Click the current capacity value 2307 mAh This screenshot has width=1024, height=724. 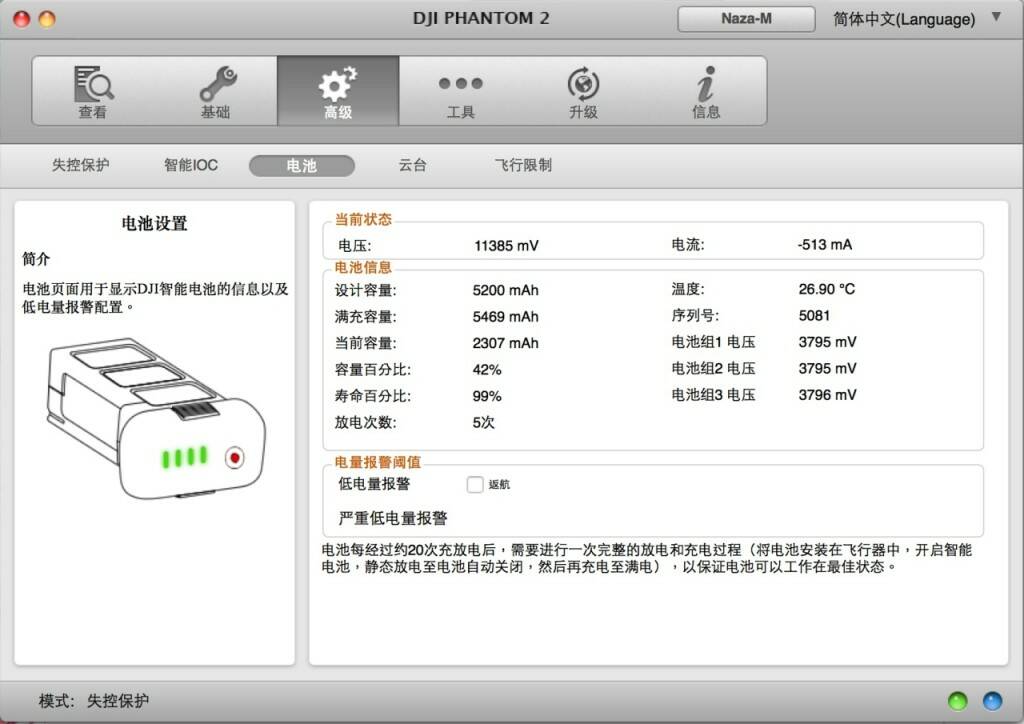[505, 343]
